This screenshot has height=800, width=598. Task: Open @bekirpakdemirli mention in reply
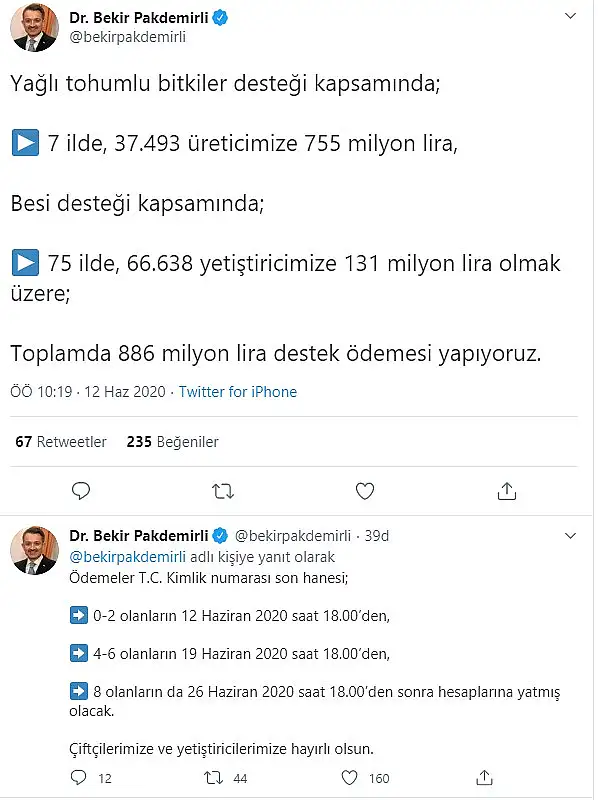[128, 557]
